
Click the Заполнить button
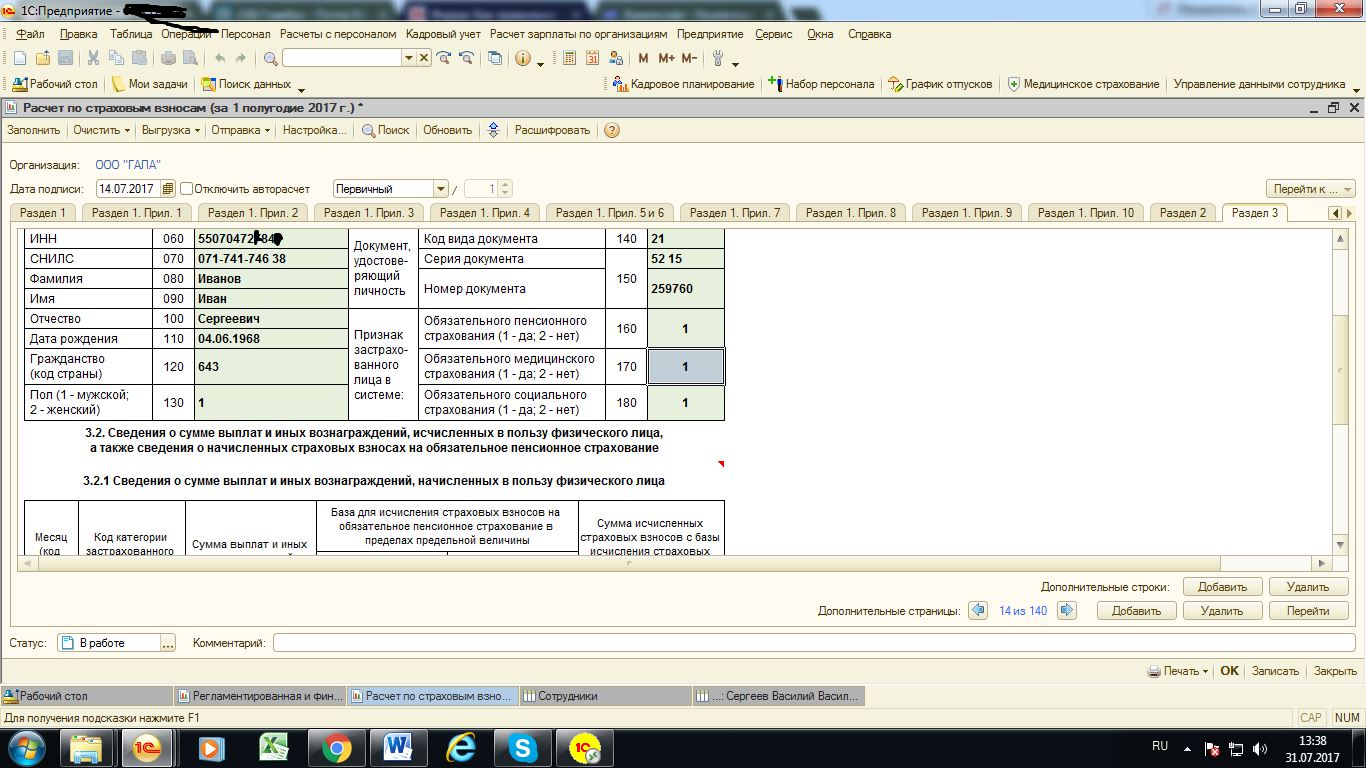pyautogui.click(x=33, y=130)
